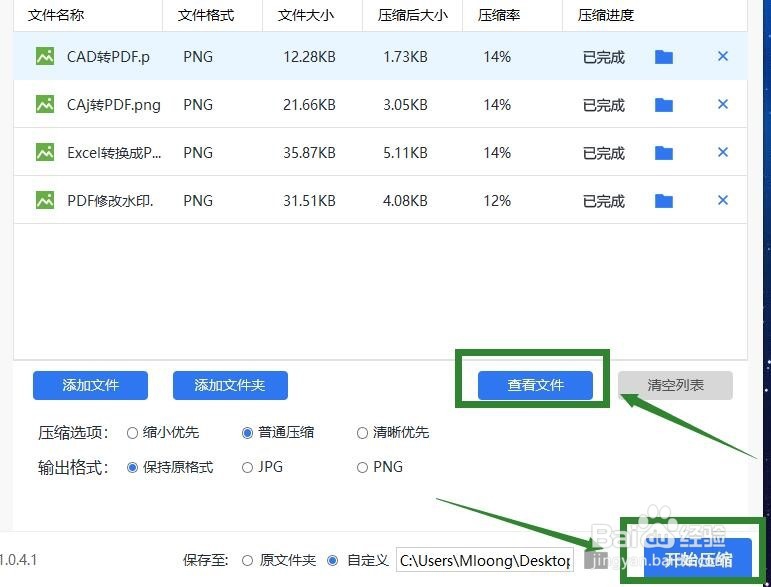The width and height of the screenshot is (771, 587).
Task: Click image icon of CAD转PDF.p file
Action: [x=45, y=57]
